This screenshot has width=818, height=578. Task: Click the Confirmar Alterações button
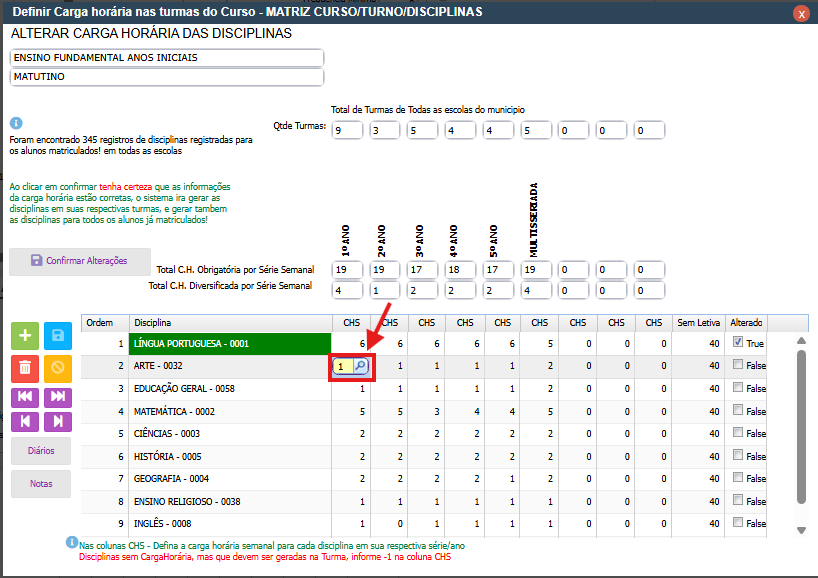[x=80, y=261]
